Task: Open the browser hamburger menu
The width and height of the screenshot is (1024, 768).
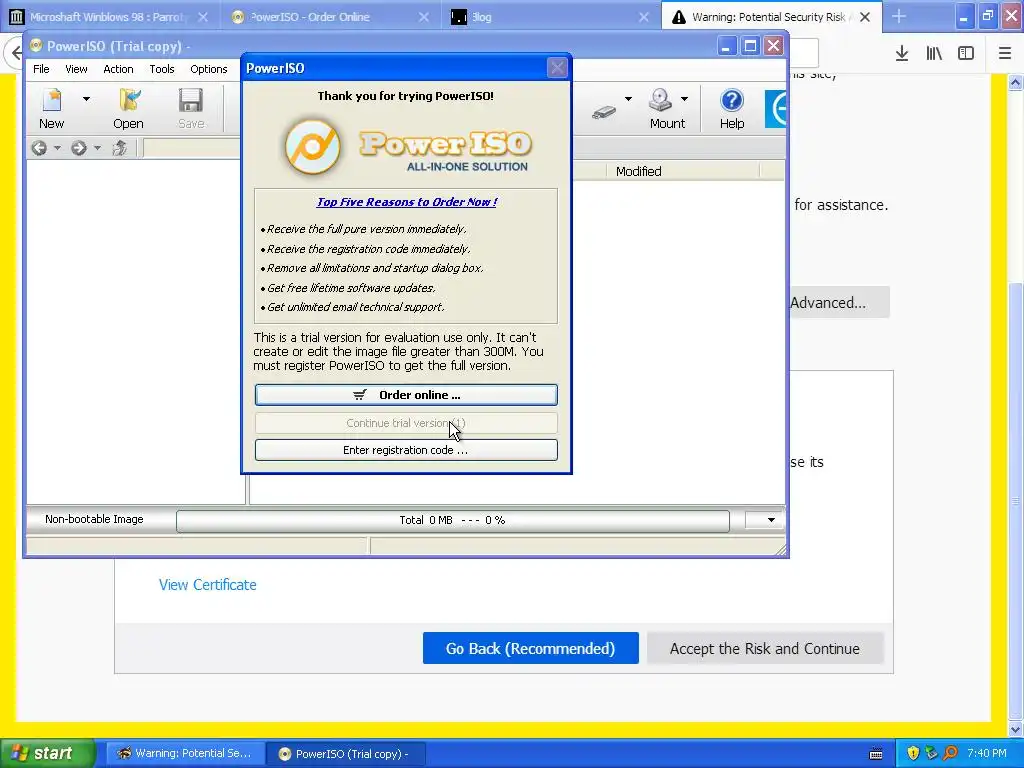Action: 1005,53
